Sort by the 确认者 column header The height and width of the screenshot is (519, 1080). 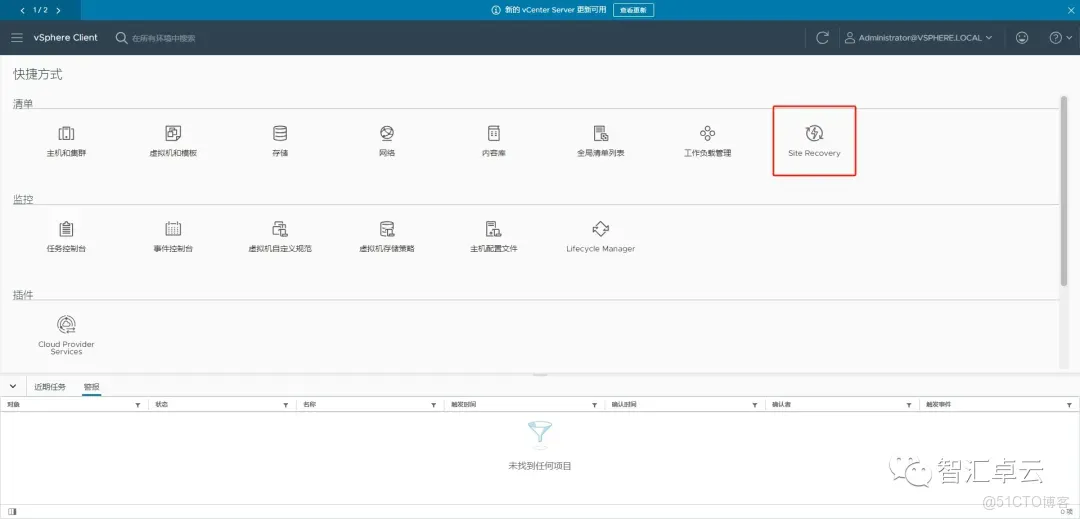(781, 405)
